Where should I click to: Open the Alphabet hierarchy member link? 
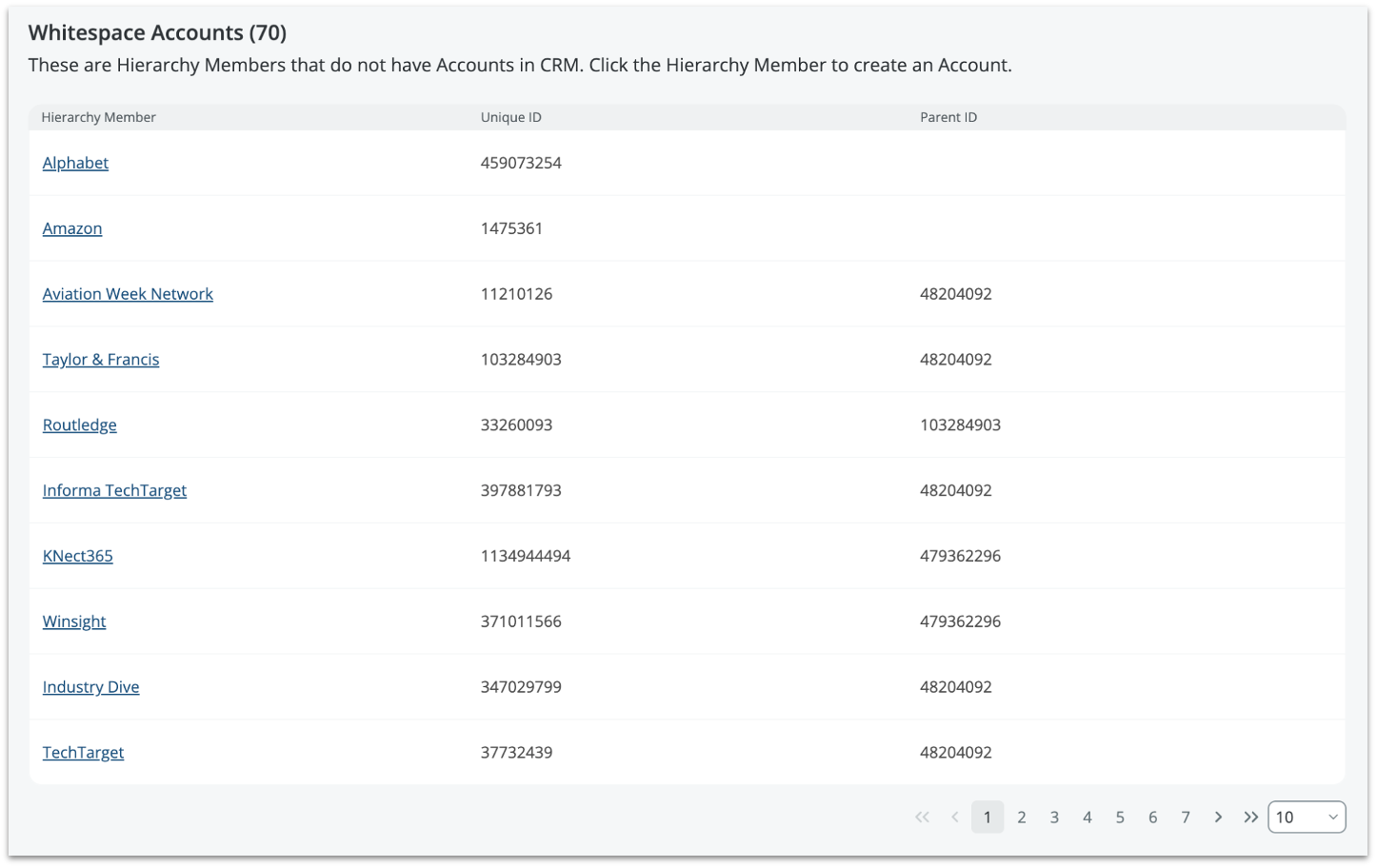(75, 163)
